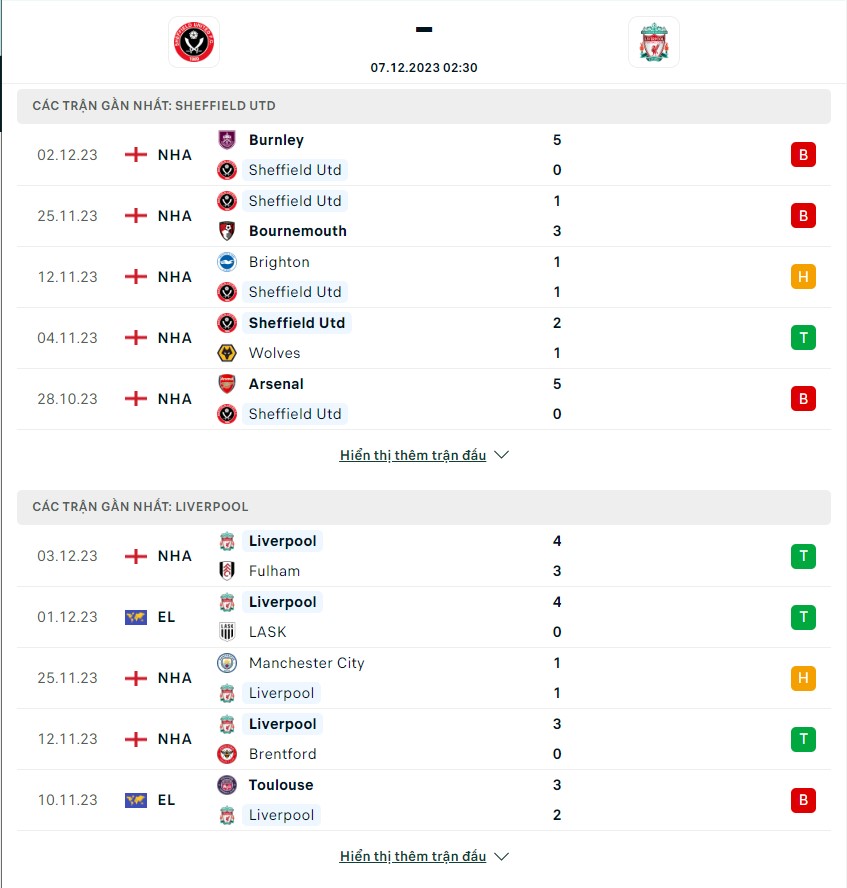
Task: Select the LASK club emblem
Action: click(226, 632)
